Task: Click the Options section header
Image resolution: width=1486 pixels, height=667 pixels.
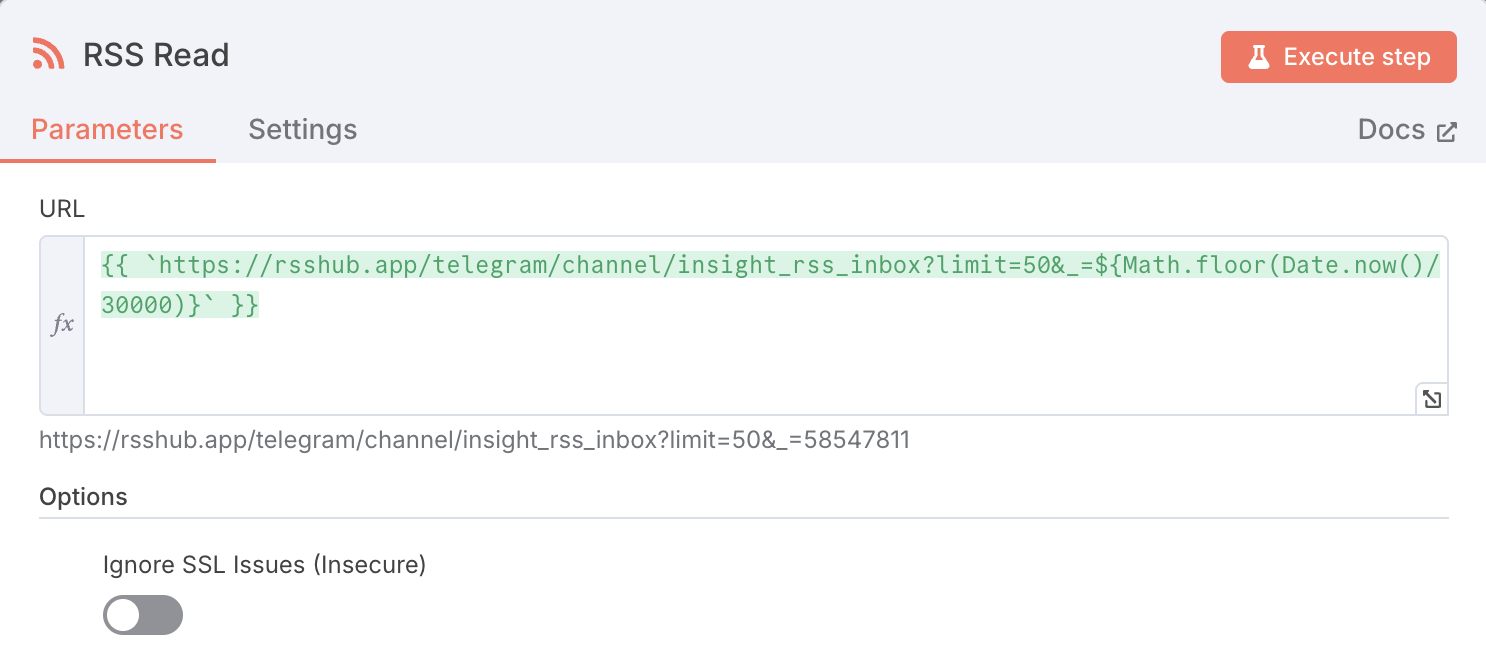Action: [x=84, y=497]
